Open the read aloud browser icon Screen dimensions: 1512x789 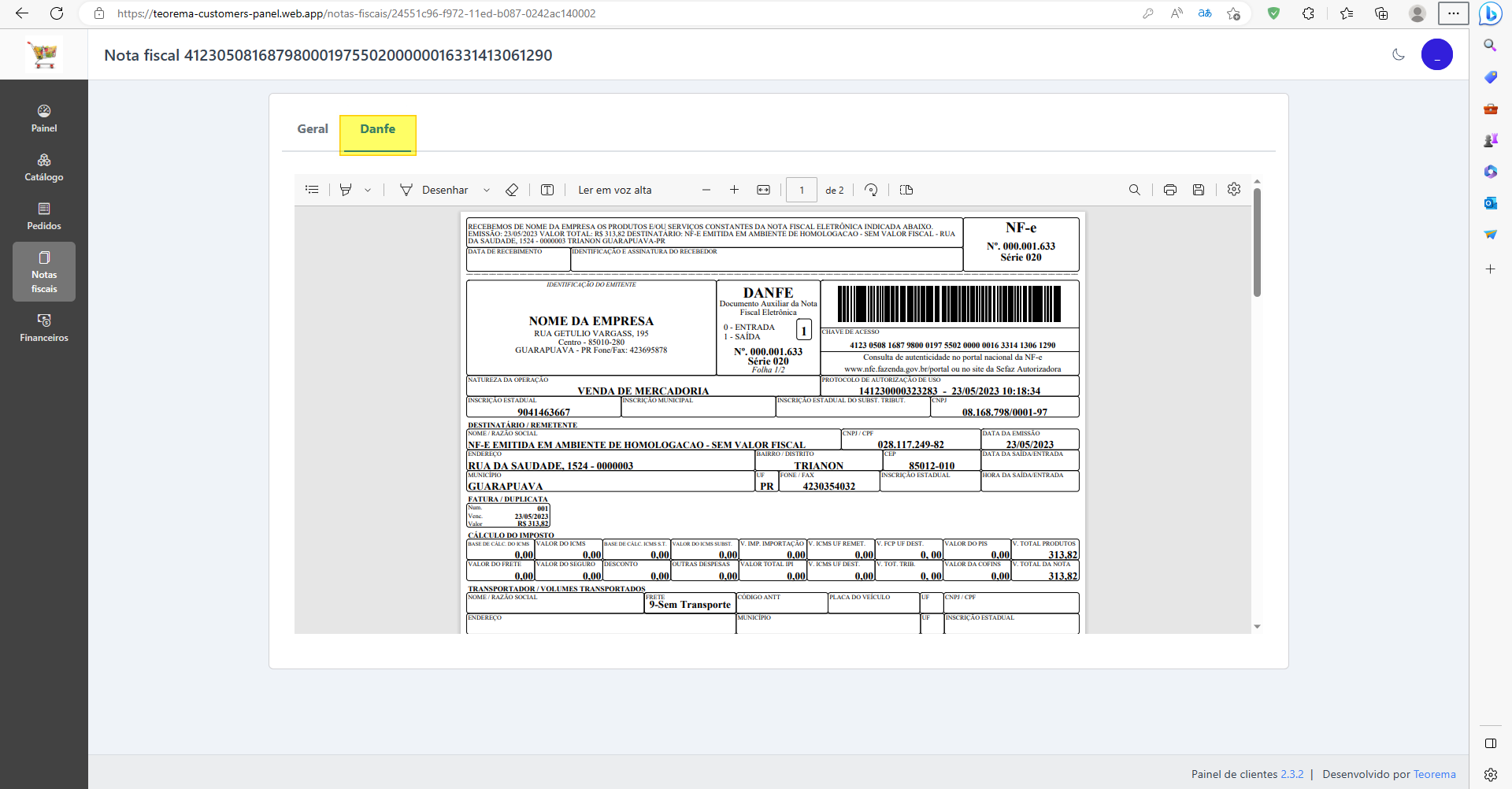1177,13
